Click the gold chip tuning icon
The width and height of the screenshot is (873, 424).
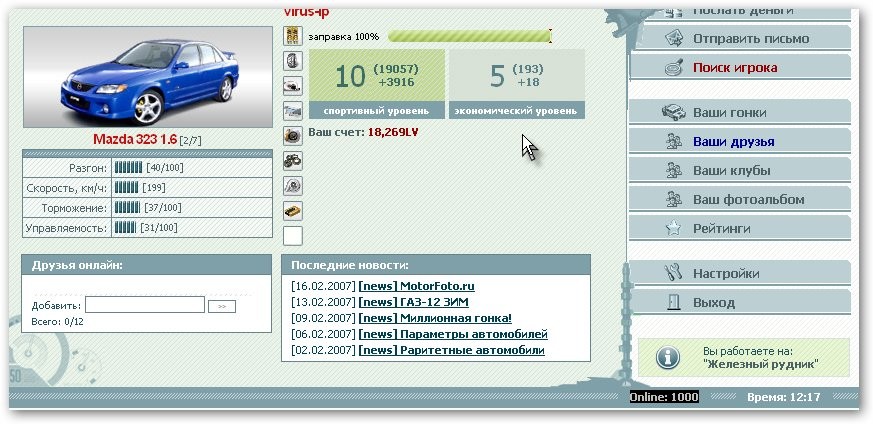coord(292,211)
